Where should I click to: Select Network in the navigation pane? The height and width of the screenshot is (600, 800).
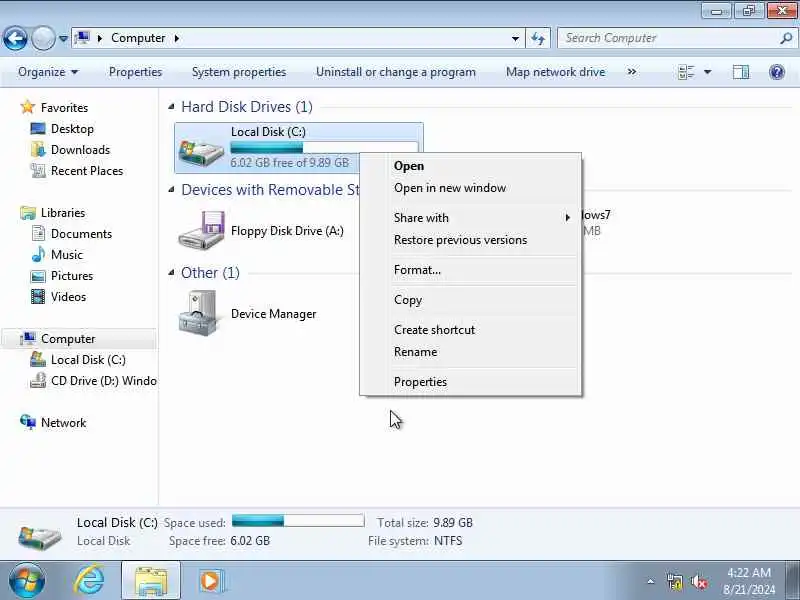pos(63,422)
